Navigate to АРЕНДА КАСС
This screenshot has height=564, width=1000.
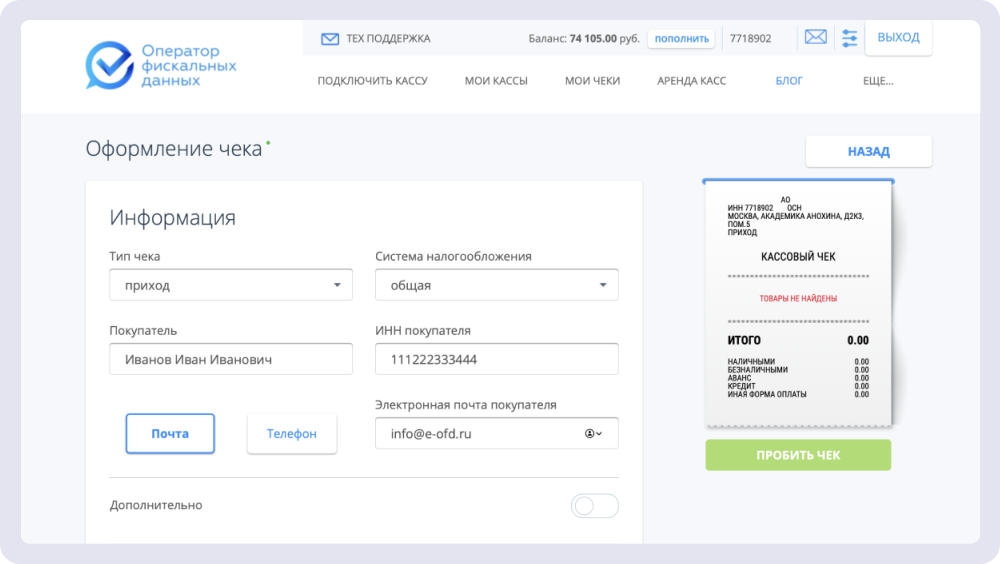point(691,81)
